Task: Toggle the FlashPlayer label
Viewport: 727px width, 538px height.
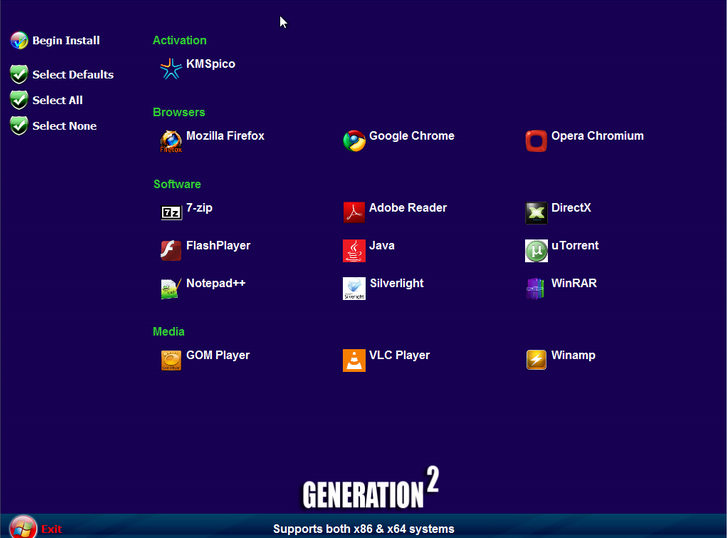Action: (x=218, y=246)
